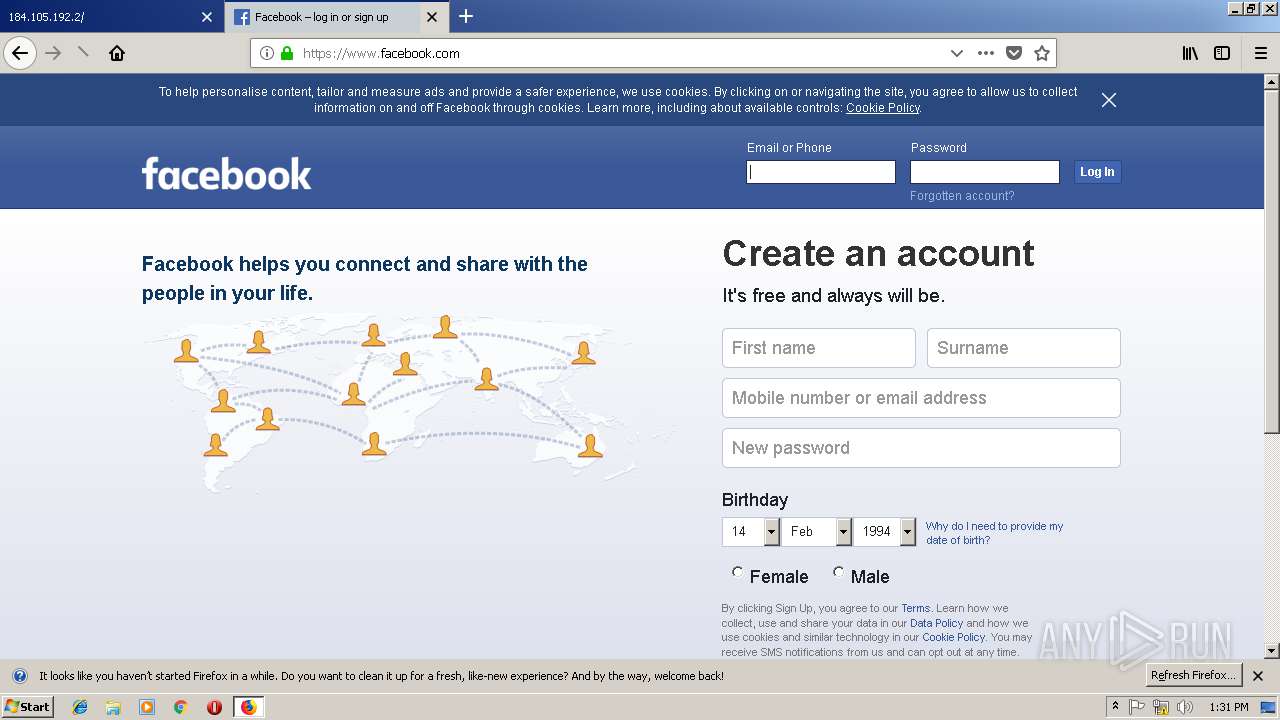Switch to the Facebook log in tab
1280x720 pixels.
point(336,17)
